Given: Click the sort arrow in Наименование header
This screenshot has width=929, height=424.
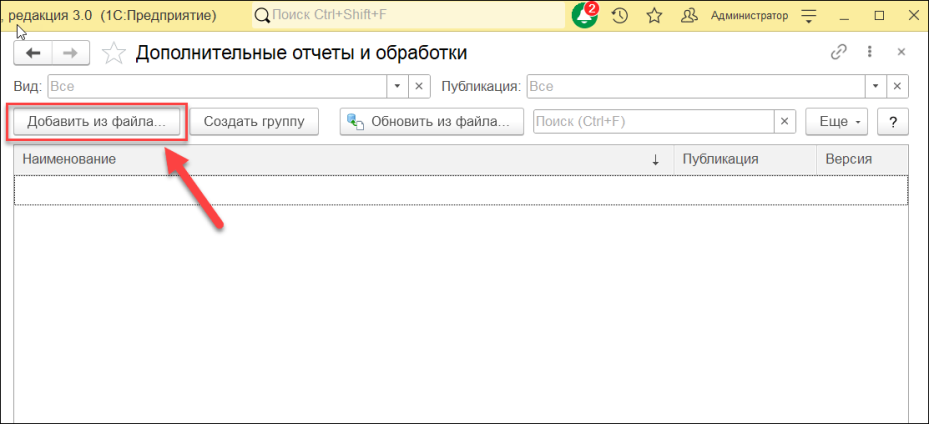Looking at the screenshot, I should pyautogui.click(x=655, y=160).
